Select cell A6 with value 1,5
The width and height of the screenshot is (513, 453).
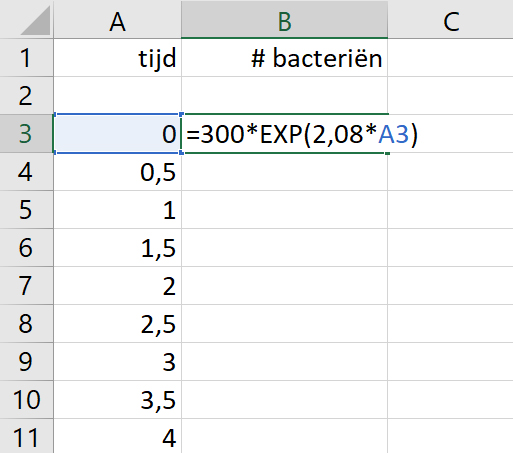[x=117, y=248]
